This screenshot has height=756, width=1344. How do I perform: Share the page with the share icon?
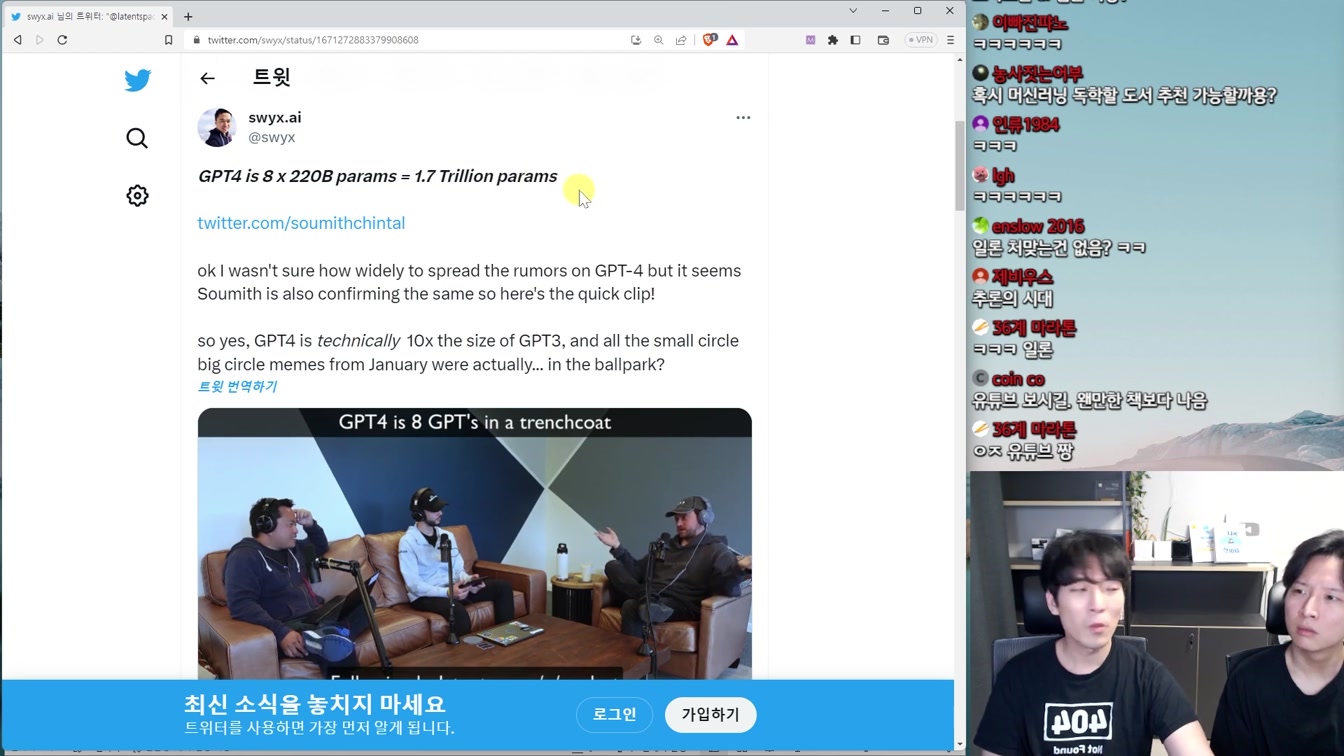pyautogui.click(x=681, y=40)
